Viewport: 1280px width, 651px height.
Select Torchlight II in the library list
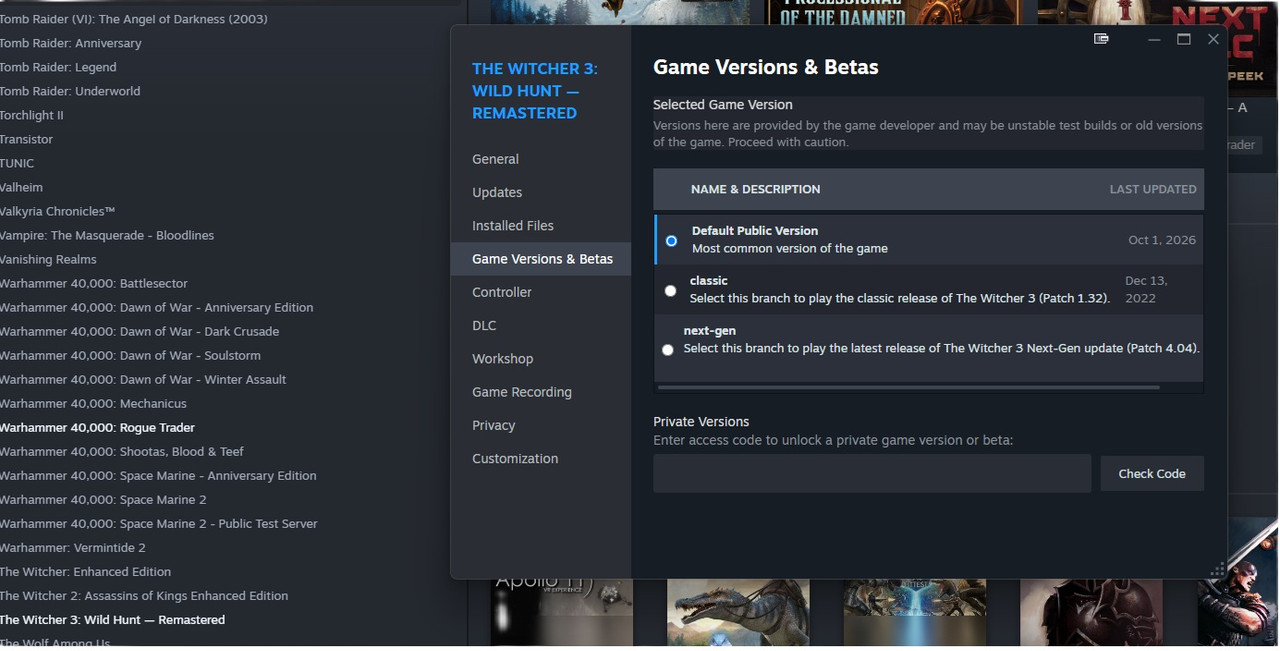click(32, 115)
